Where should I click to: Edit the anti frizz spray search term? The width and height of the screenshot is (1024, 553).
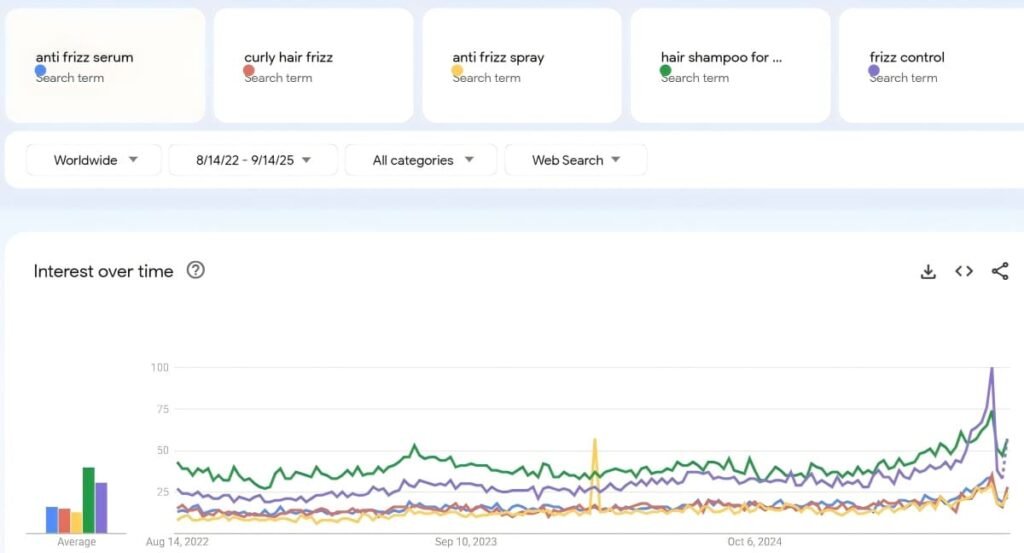coord(498,57)
